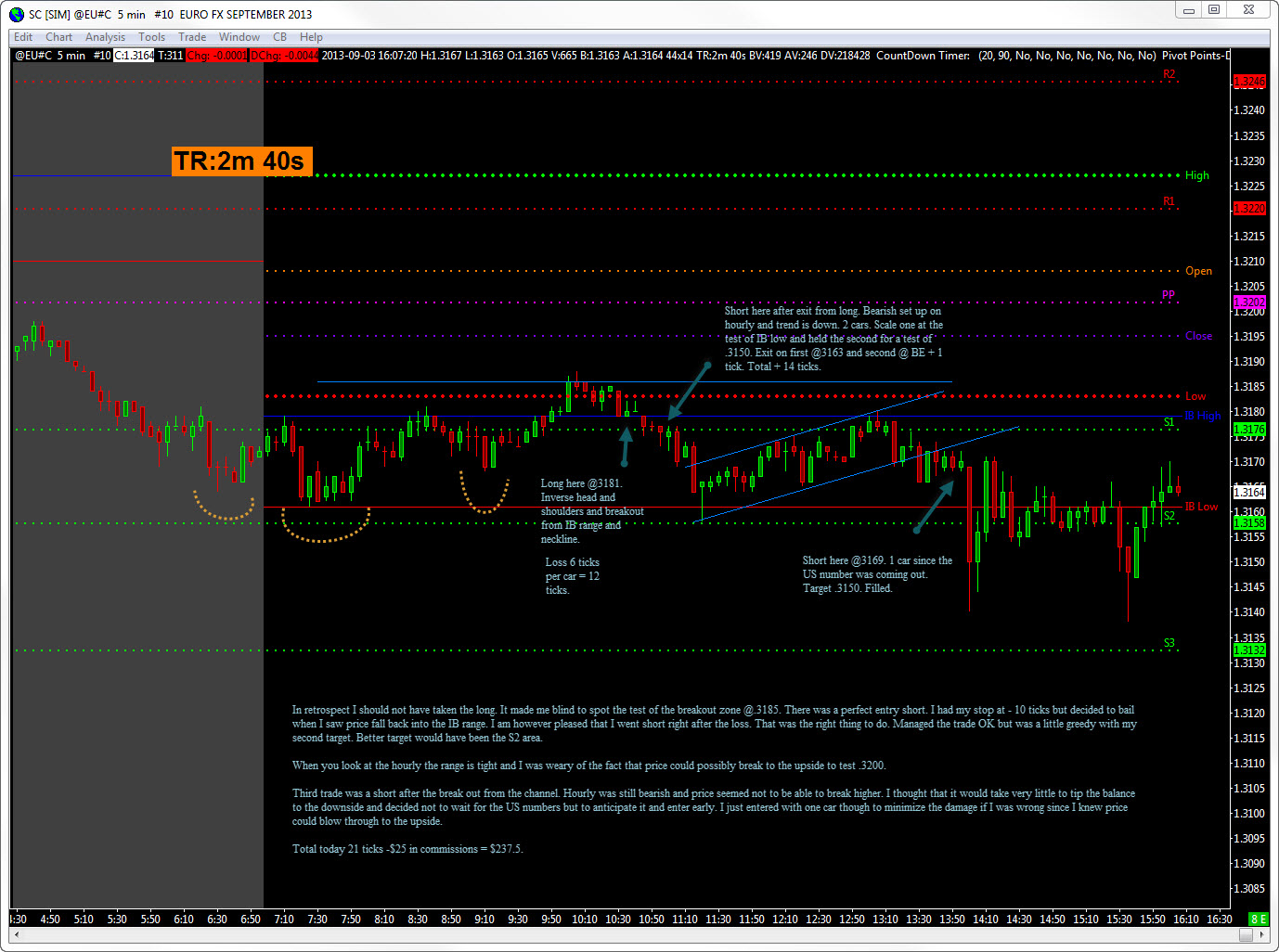Viewport: 1279px width, 952px height.
Task: Click the 'Loss 6 ticks per car' annotation
Action: coord(573,576)
